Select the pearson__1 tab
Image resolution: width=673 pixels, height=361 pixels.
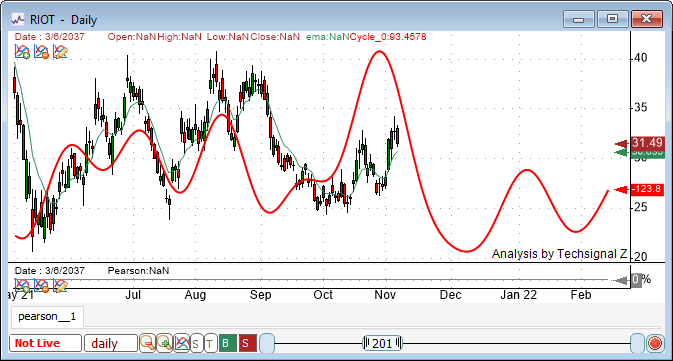47,317
